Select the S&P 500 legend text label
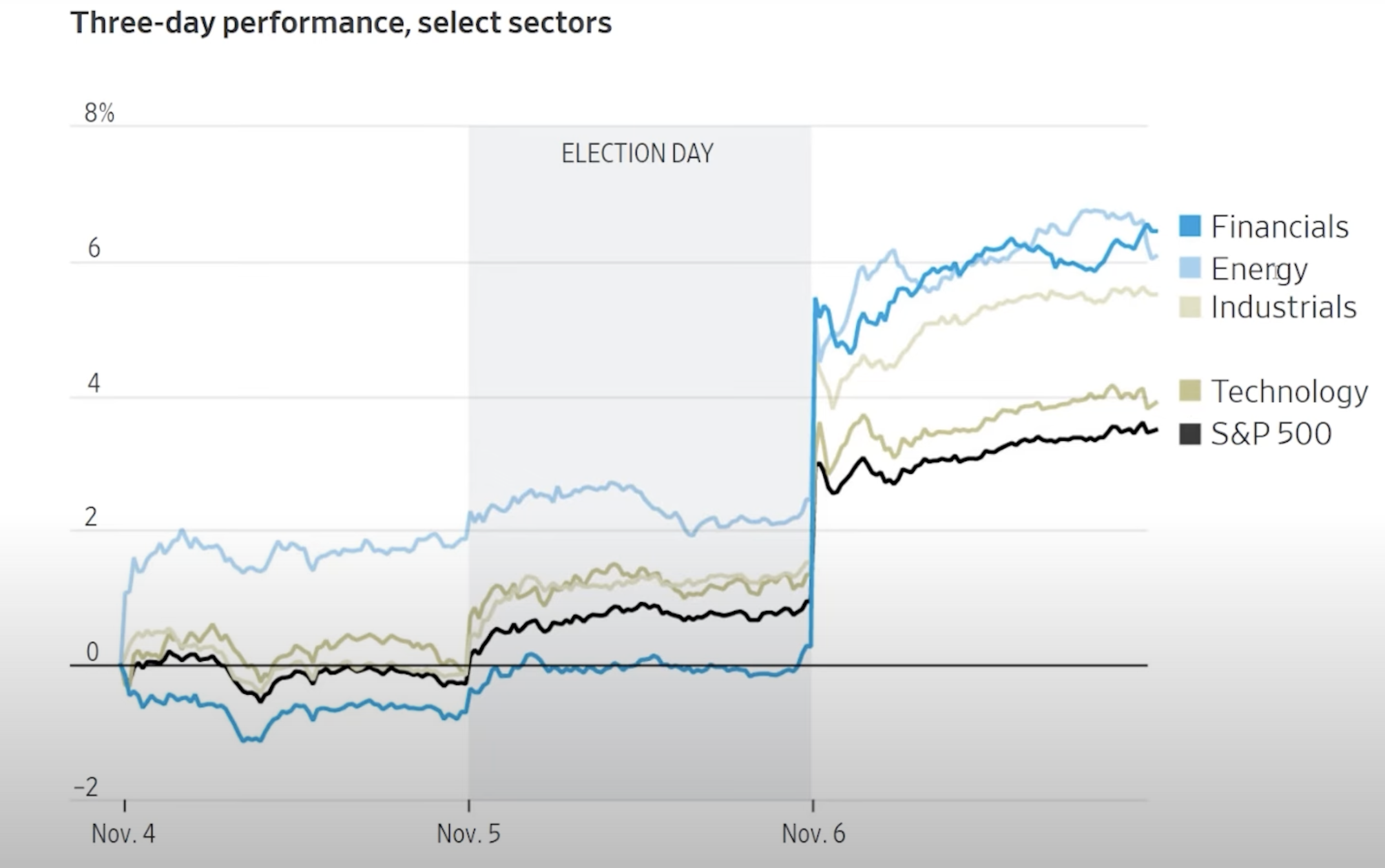The image size is (1385, 868). pos(1271,433)
